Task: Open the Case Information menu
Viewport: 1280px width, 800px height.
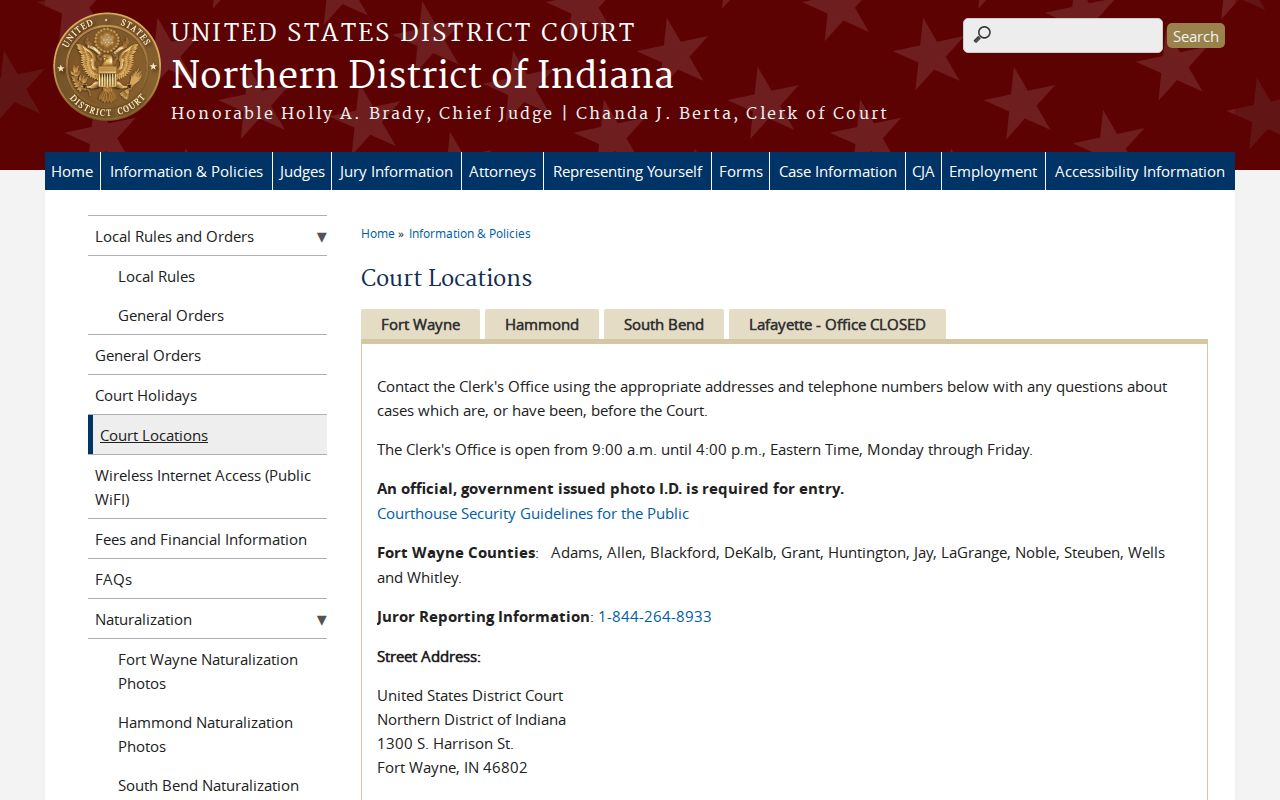Action: (838, 171)
